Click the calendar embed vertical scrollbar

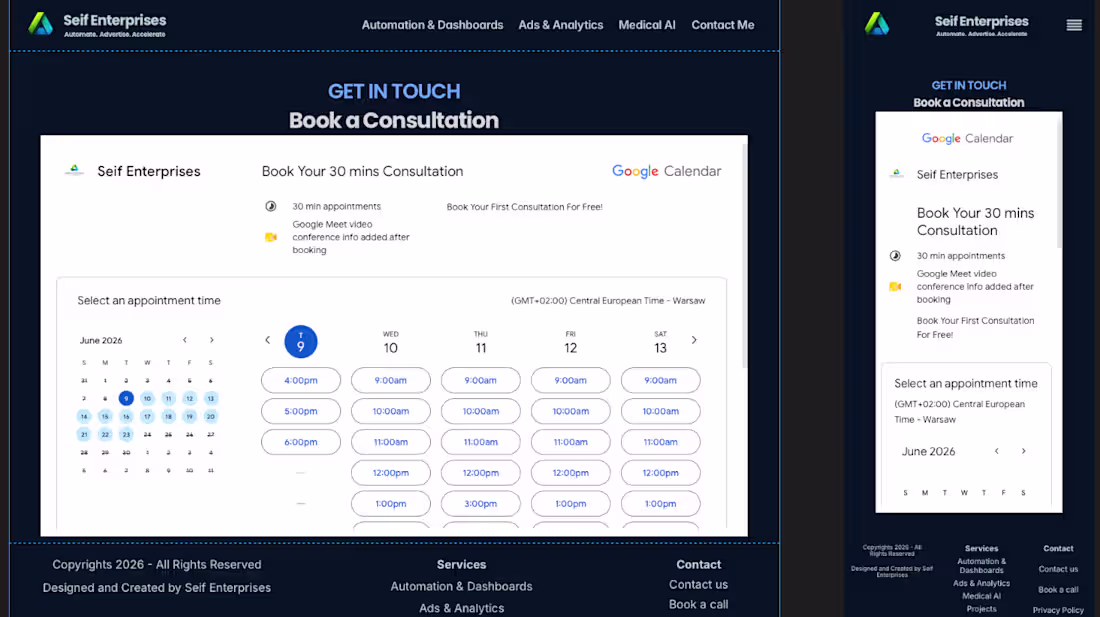click(744, 255)
